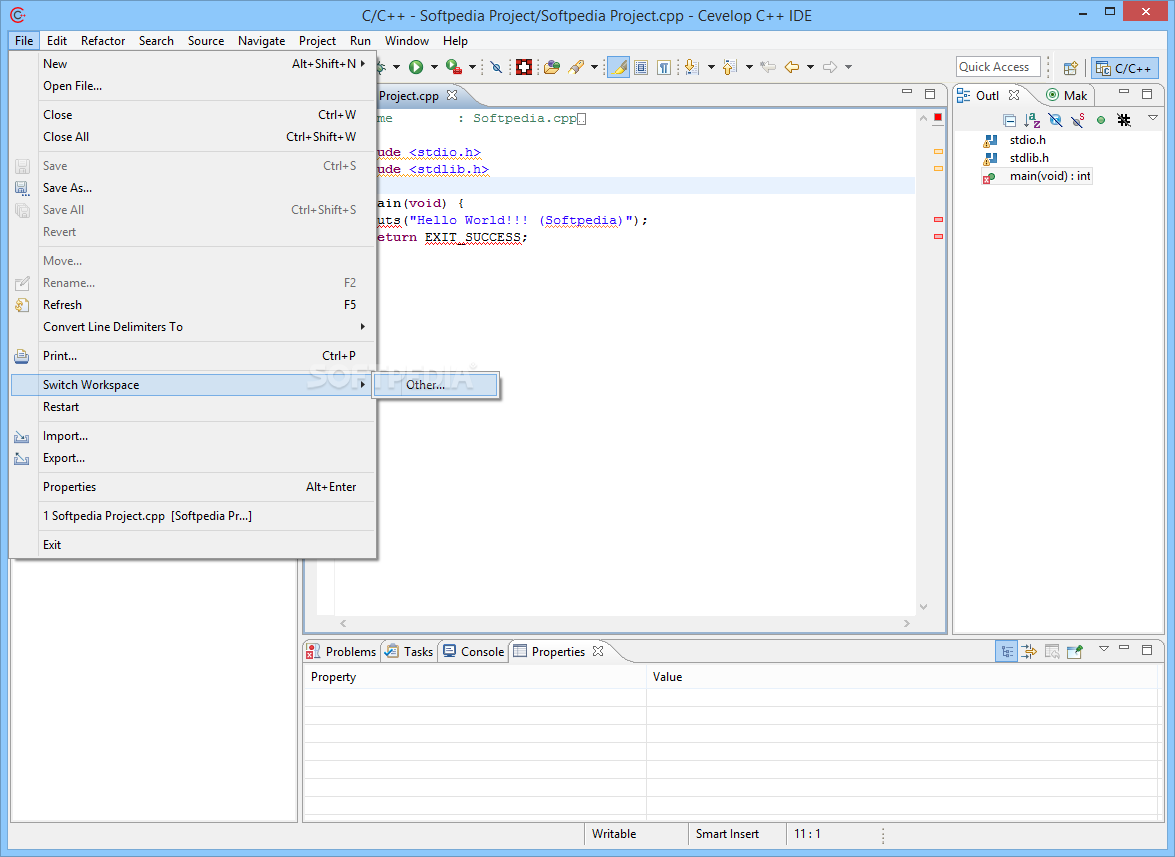Screen dimensions: 1175x857
Task: Toggle Hide Inactive Elements in Outline
Action: click(1123, 120)
